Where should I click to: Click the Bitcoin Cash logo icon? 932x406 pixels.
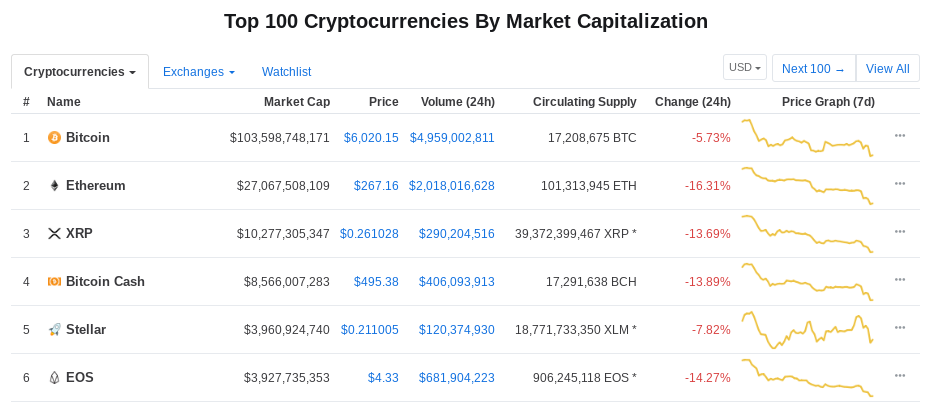pyautogui.click(x=54, y=282)
